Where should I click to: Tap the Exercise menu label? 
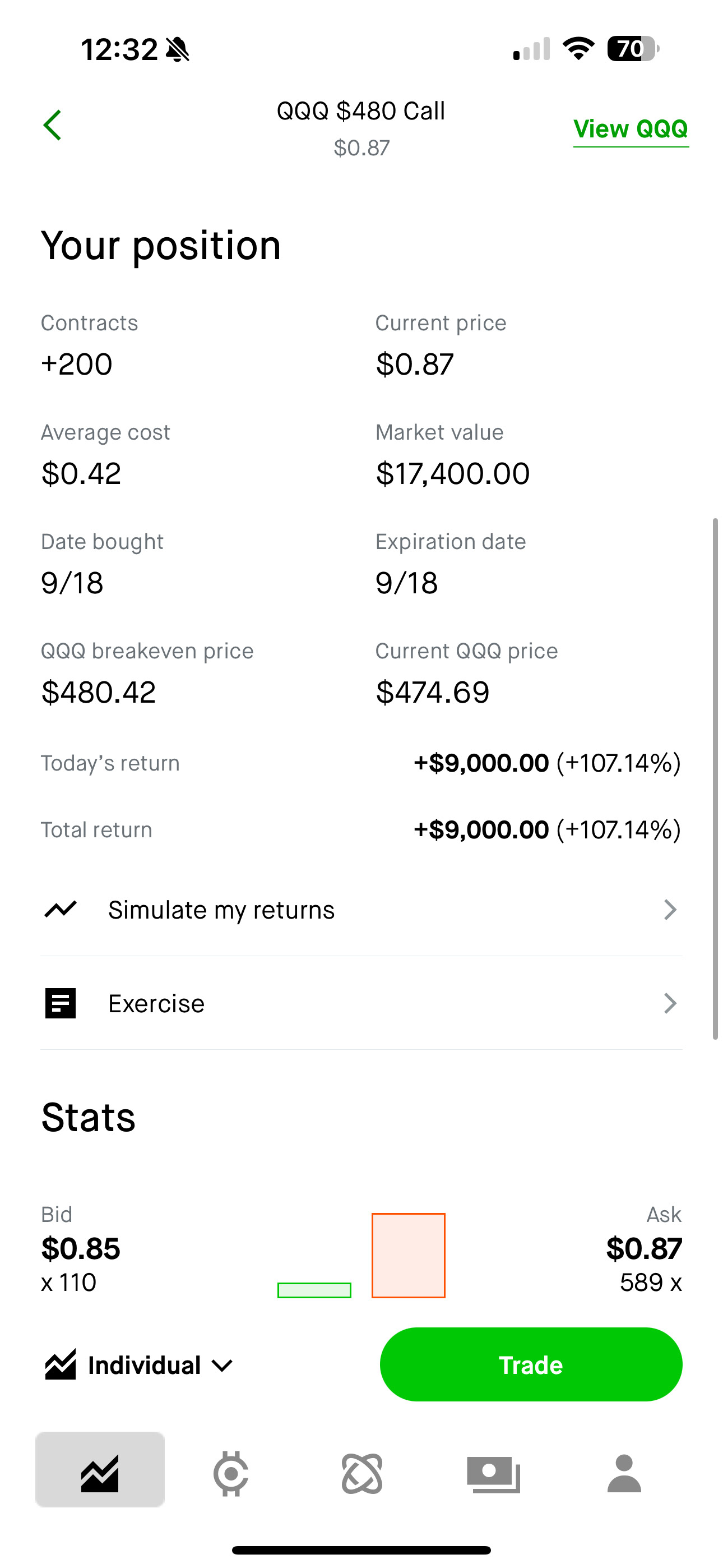tap(156, 1003)
